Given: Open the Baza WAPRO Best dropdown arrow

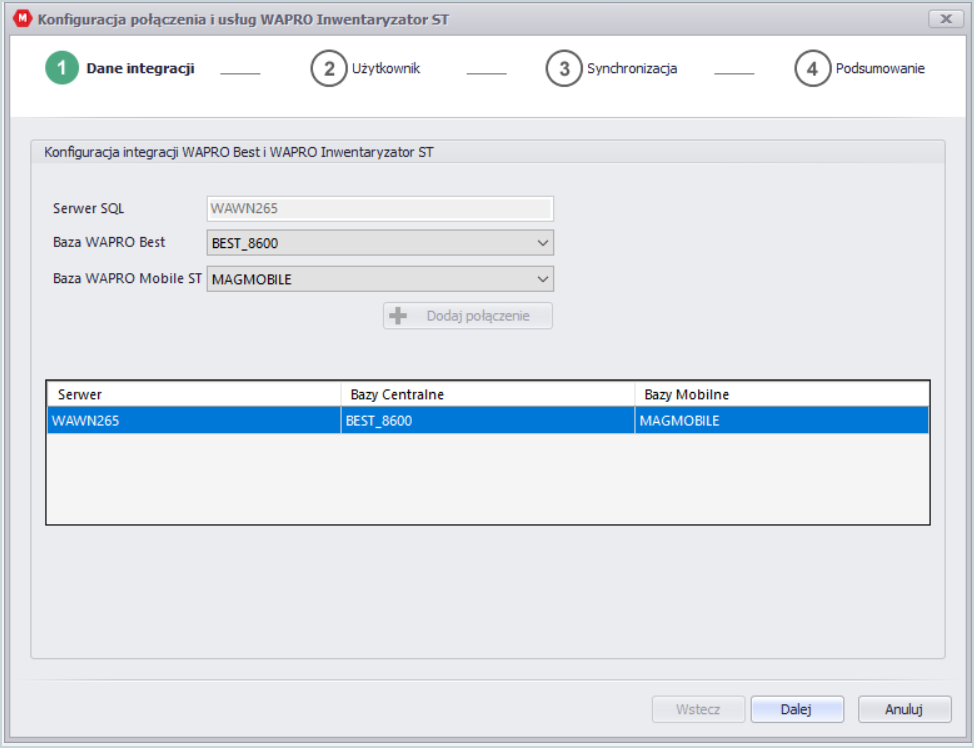Looking at the screenshot, I should pyautogui.click(x=542, y=243).
